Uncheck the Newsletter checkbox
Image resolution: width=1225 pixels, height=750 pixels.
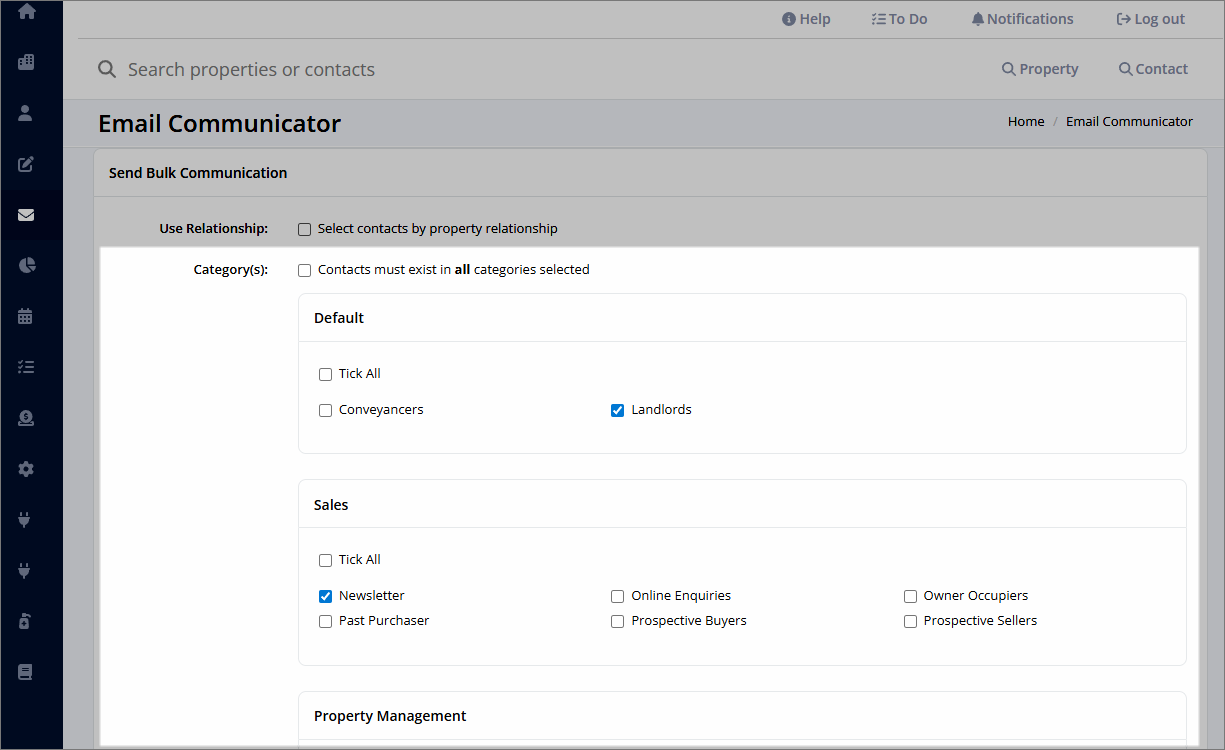point(325,596)
